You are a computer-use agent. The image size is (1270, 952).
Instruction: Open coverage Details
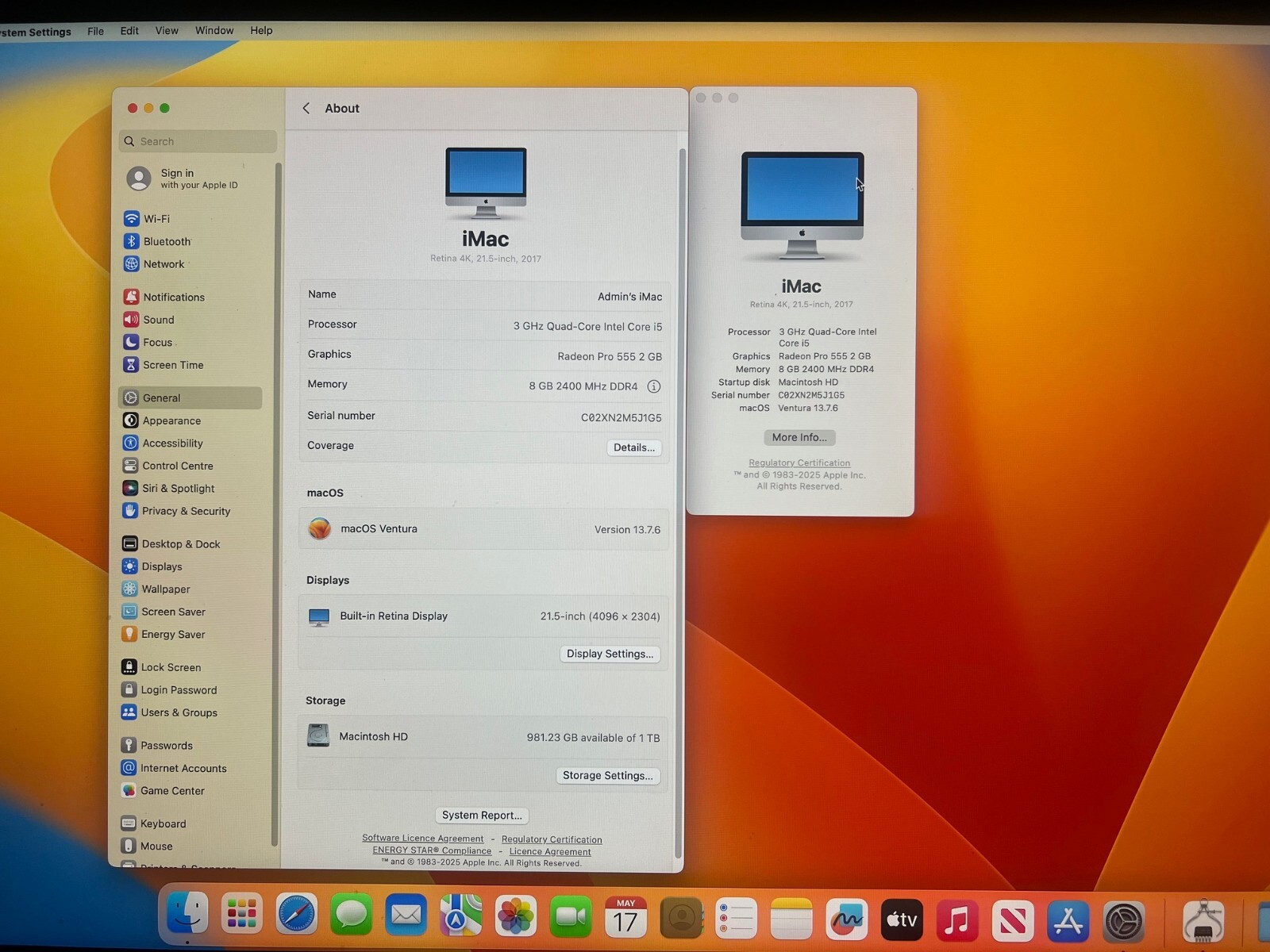[x=634, y=447]
